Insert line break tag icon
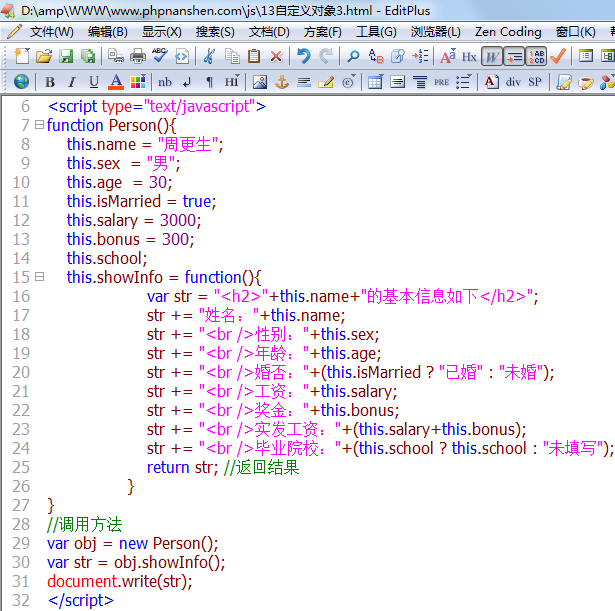 pyautogui.click(x=187, y=82)
